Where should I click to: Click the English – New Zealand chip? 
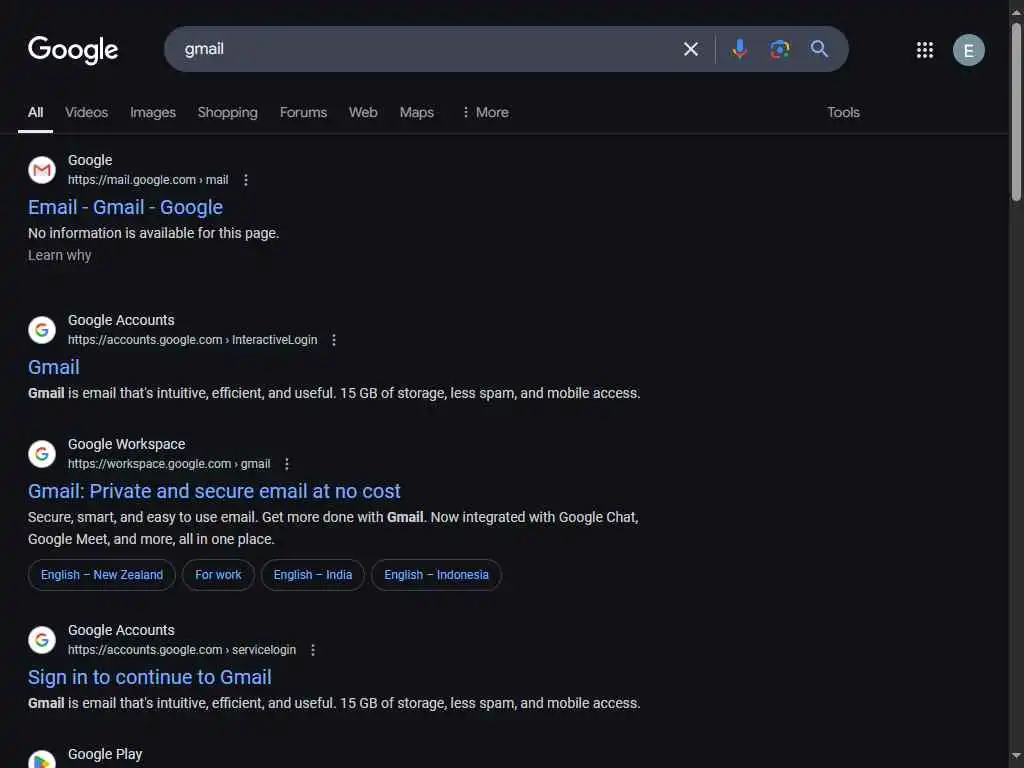point(102,575)
